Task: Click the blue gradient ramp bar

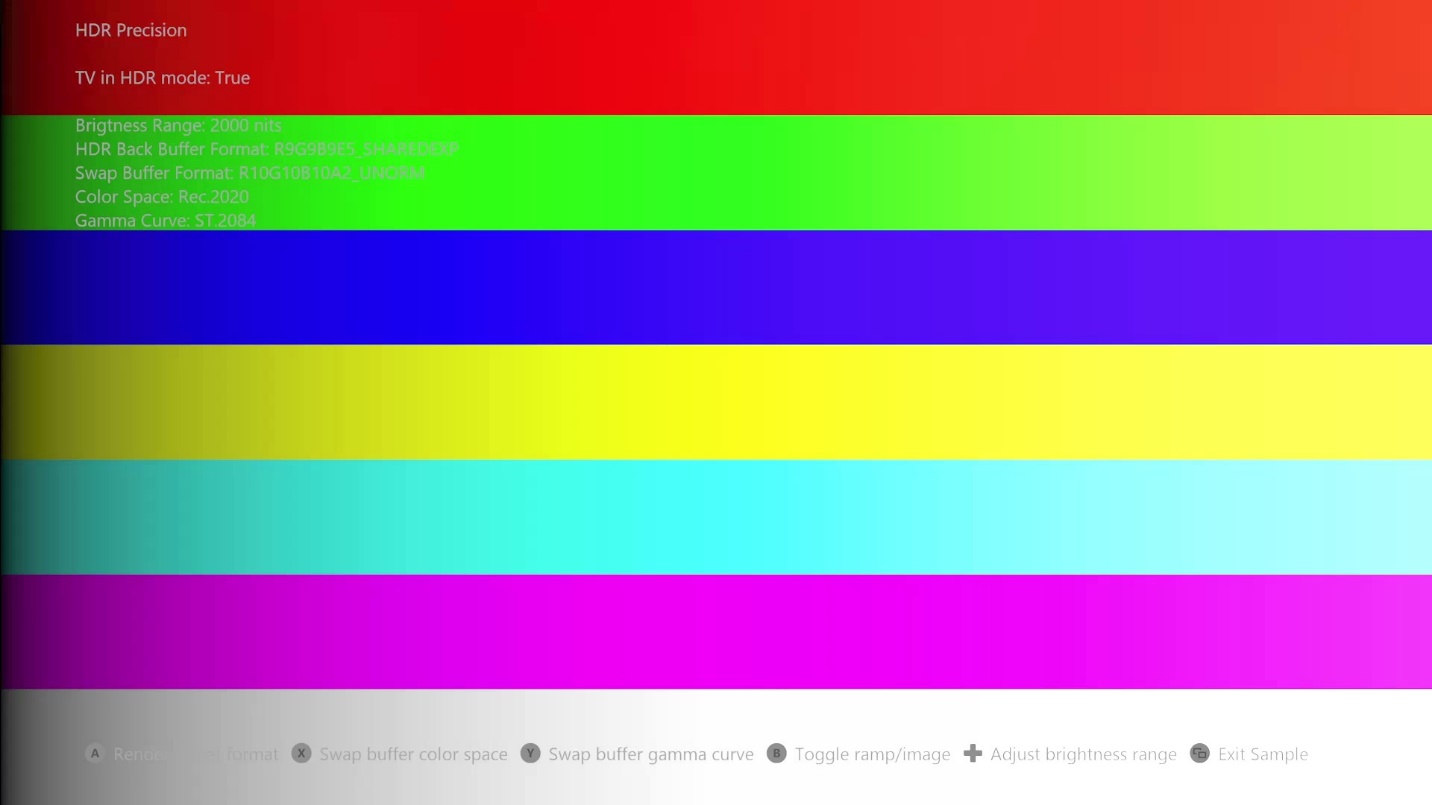Action: pos(716,287)
